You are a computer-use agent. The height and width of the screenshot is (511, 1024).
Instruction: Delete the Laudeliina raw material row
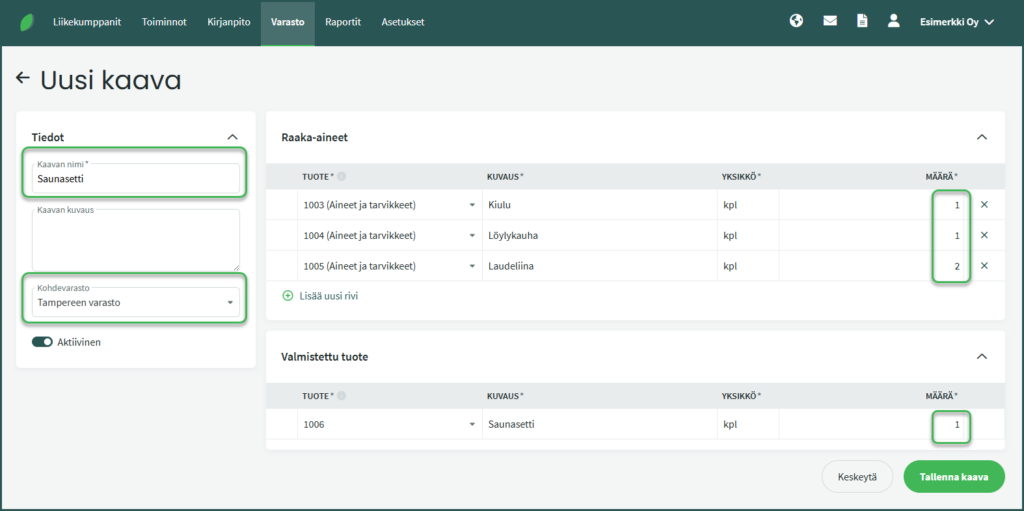(984, 266)
